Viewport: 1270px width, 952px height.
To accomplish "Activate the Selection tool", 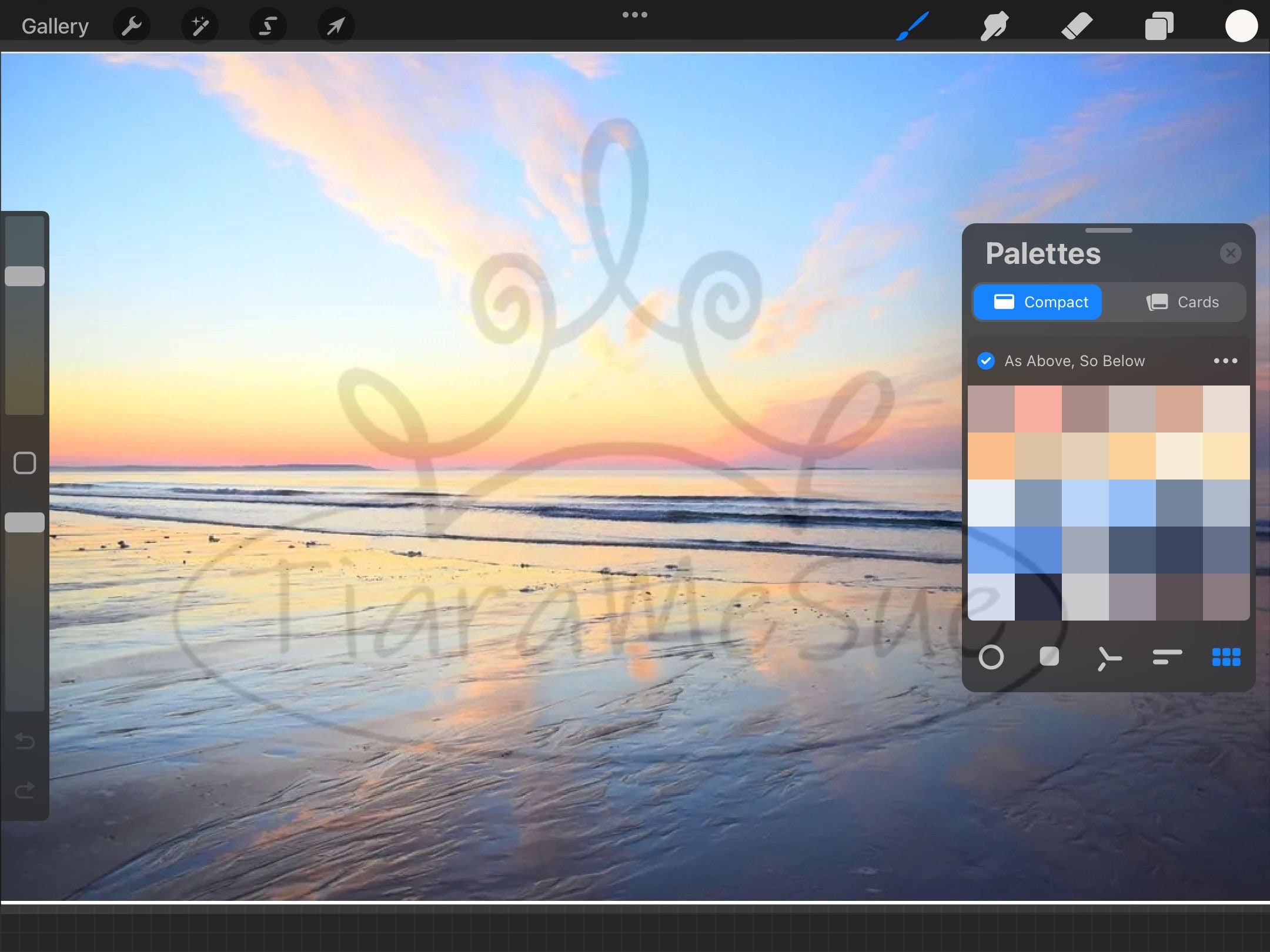I will pos(268,25).
